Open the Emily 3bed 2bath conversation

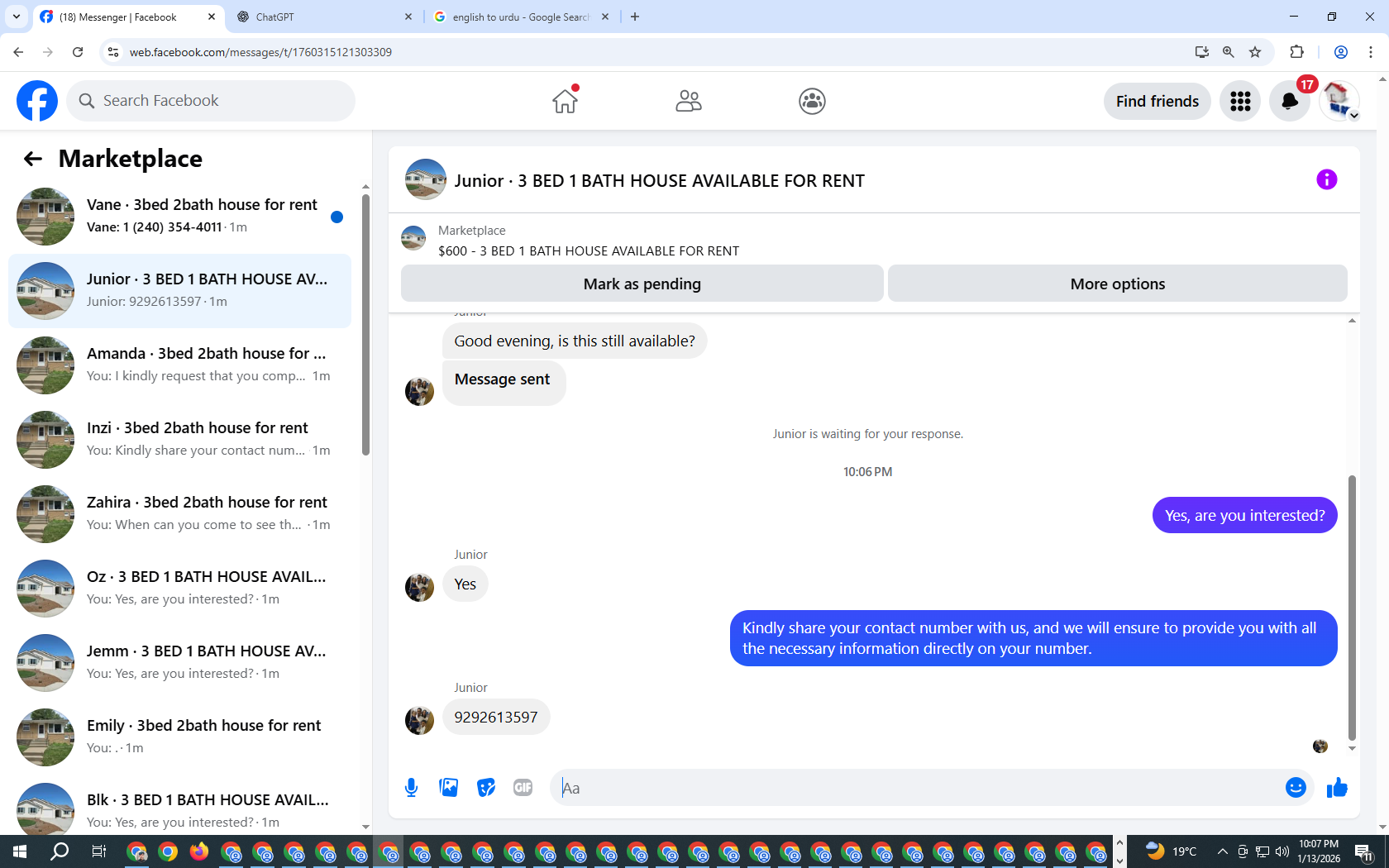pyautogui.click(x=179, y=737)
